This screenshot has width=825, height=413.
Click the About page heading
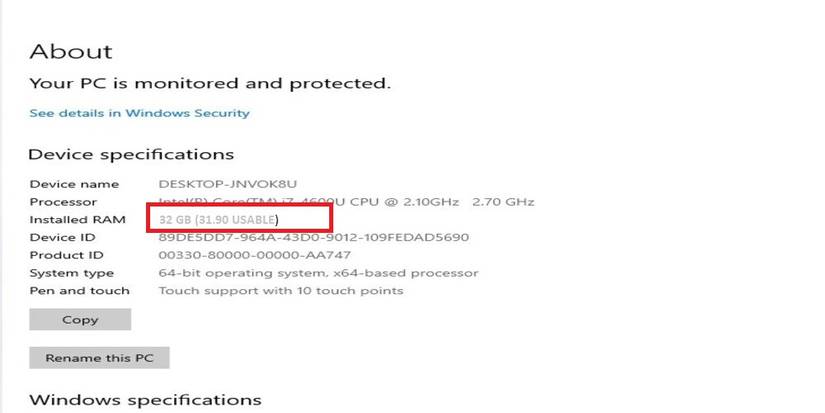(71, 52)
